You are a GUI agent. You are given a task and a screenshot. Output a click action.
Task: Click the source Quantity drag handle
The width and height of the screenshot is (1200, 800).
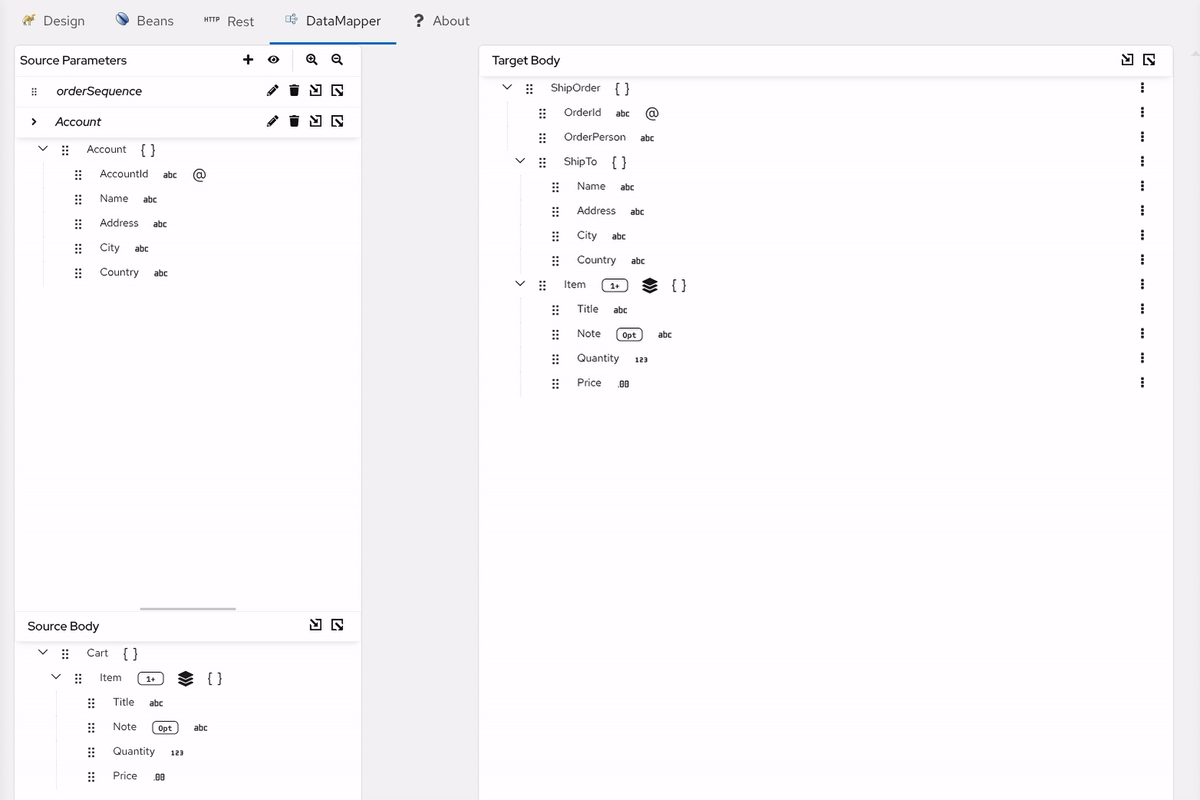(x=91, y=752)
